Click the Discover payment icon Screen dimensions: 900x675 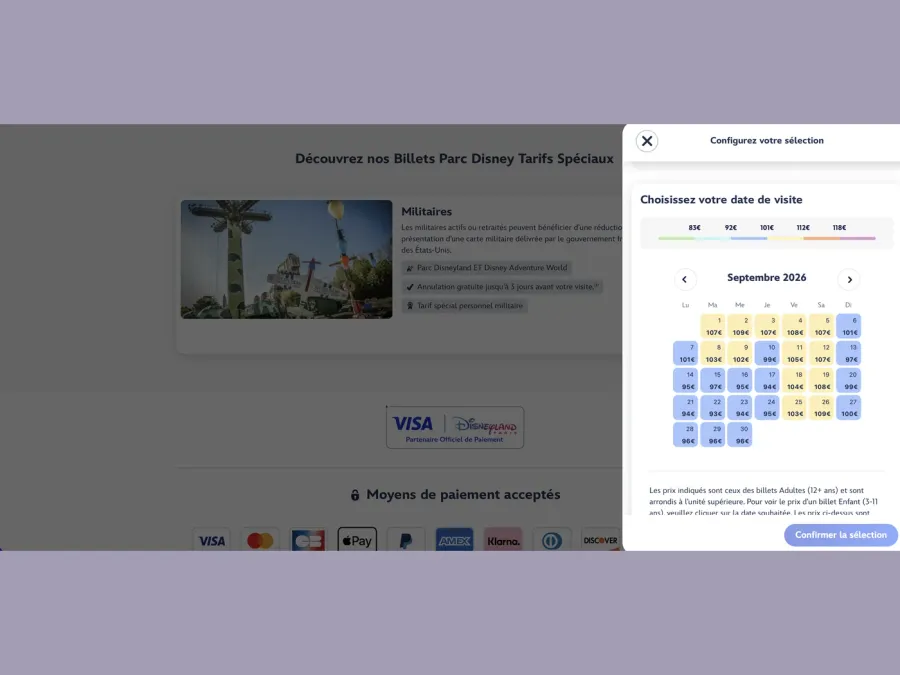[600, 540]
